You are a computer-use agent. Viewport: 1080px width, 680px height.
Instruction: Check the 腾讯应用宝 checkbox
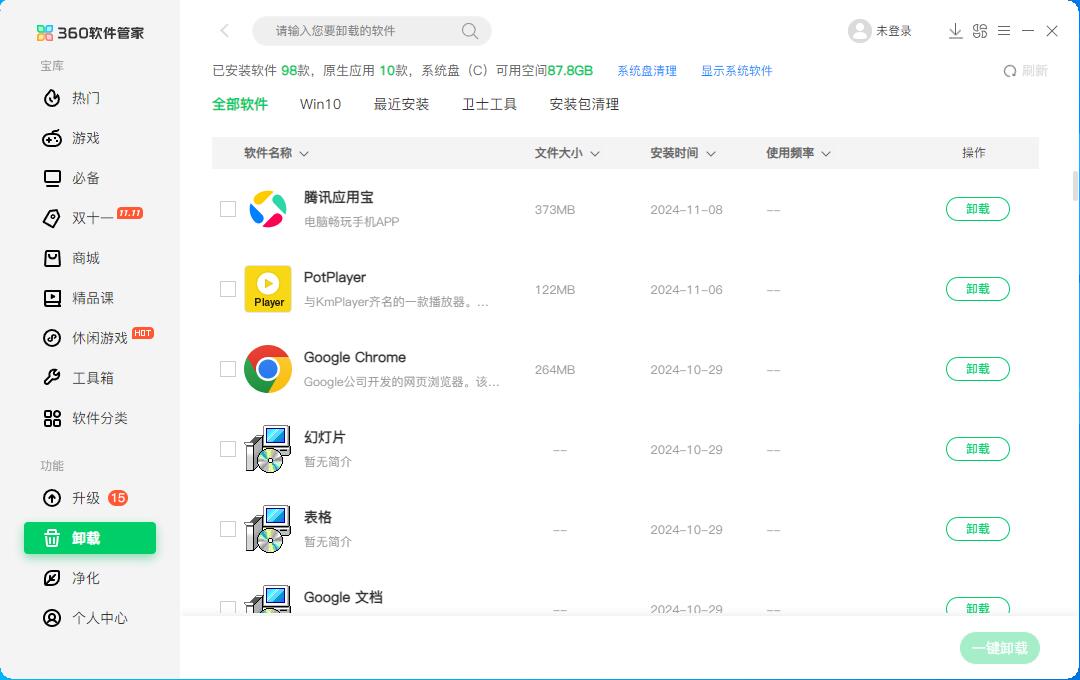[228, 209]
